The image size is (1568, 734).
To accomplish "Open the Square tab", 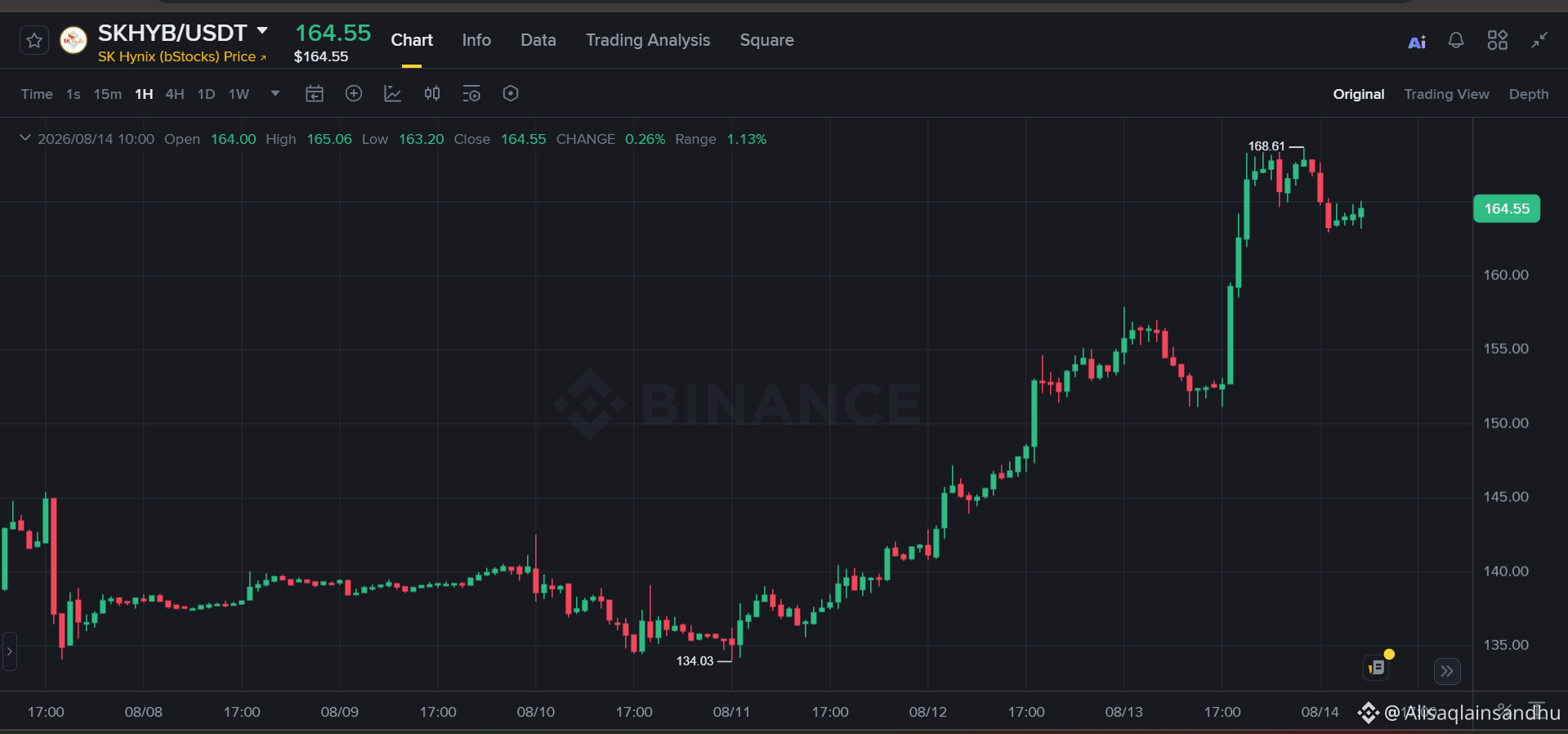I will (x=766, y=40).
